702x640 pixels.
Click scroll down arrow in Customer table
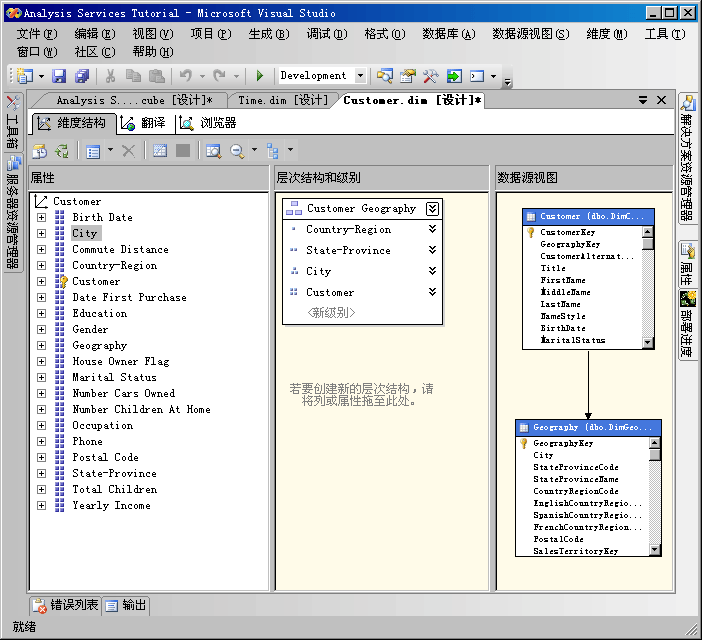648,342
